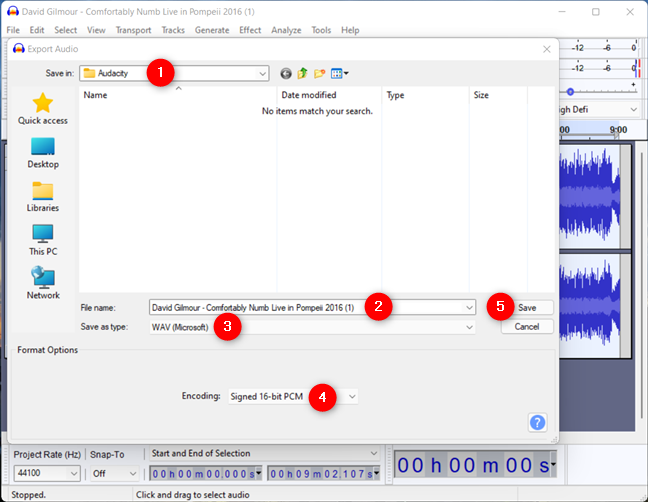This screenshot has height=502, width=648.
Task: Click the upper channel waveform in Audacity
Action: tap(589, 196)
